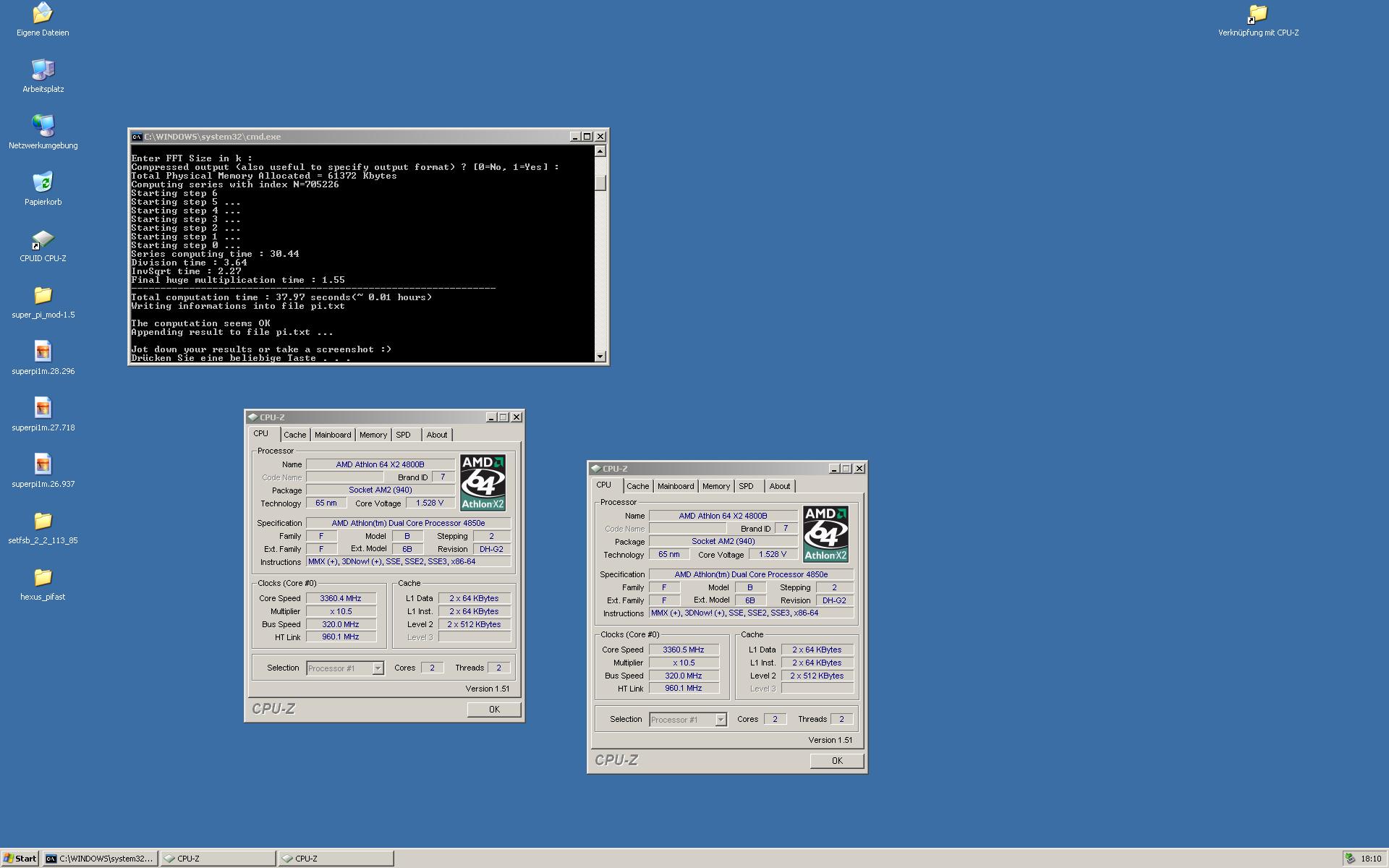Select superpi1m.27.718 image file icon
This screenshot has height=868, width=1389.
tap(43, 409)
